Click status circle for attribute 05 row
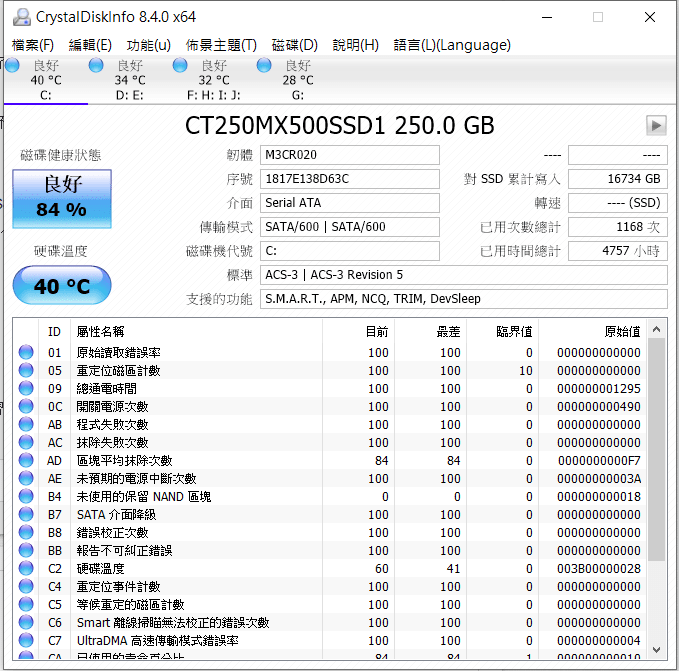This screenshot has height=671, width=679. [26, 371]
